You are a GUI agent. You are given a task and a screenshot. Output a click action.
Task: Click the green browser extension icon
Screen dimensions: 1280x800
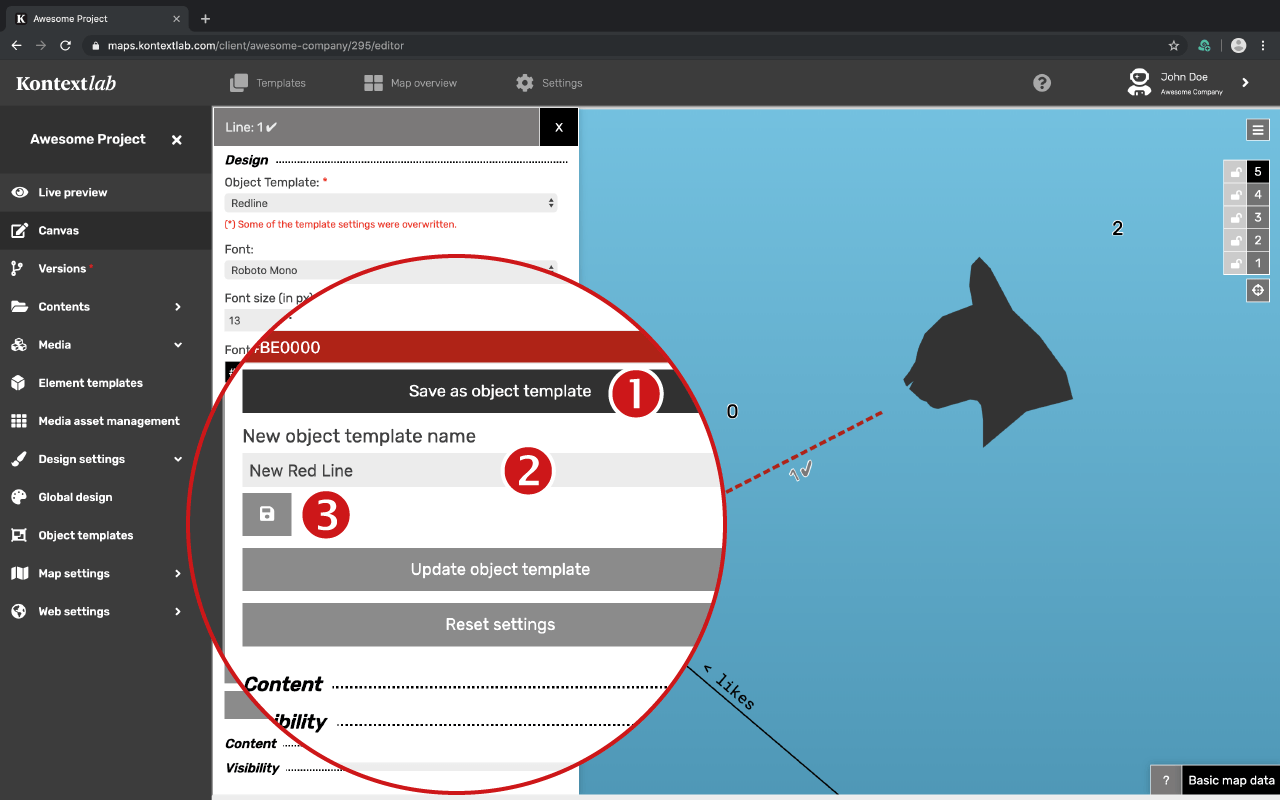(x=1205, y=45)
